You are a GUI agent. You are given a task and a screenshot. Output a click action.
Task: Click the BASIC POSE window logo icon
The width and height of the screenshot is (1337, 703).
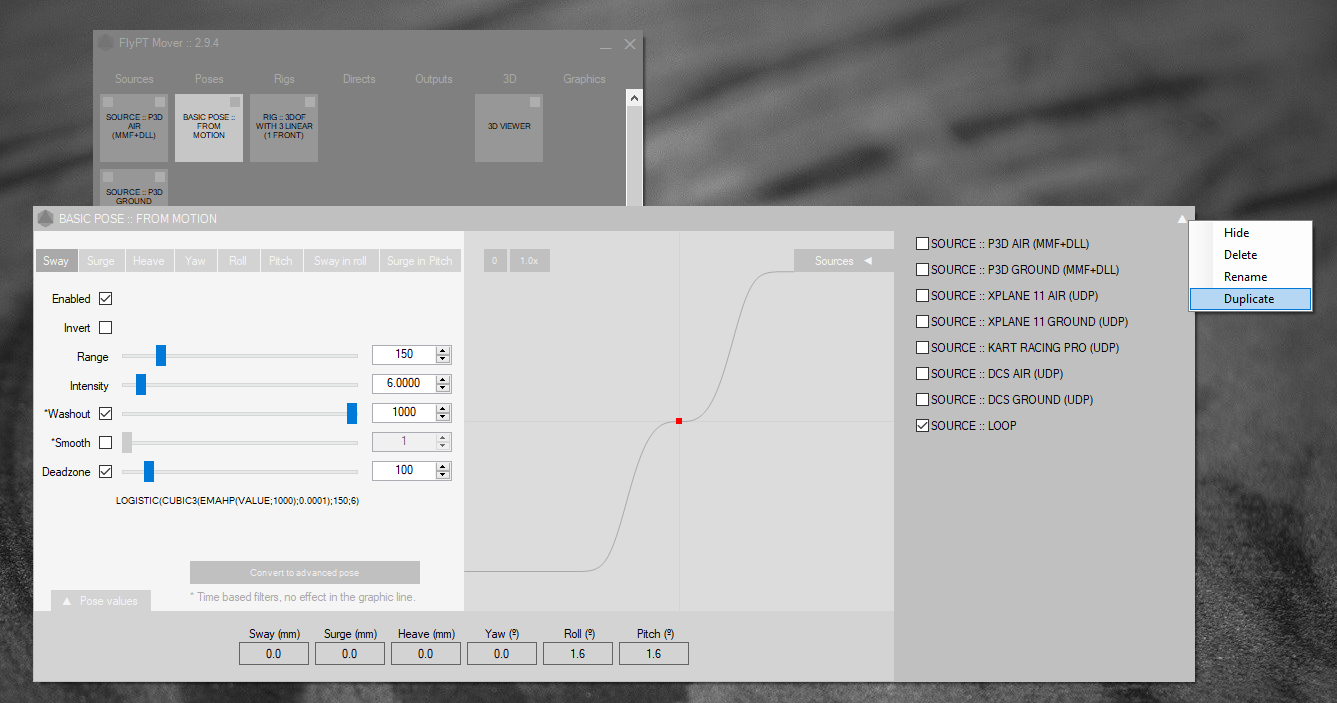(x=45, y=218)
